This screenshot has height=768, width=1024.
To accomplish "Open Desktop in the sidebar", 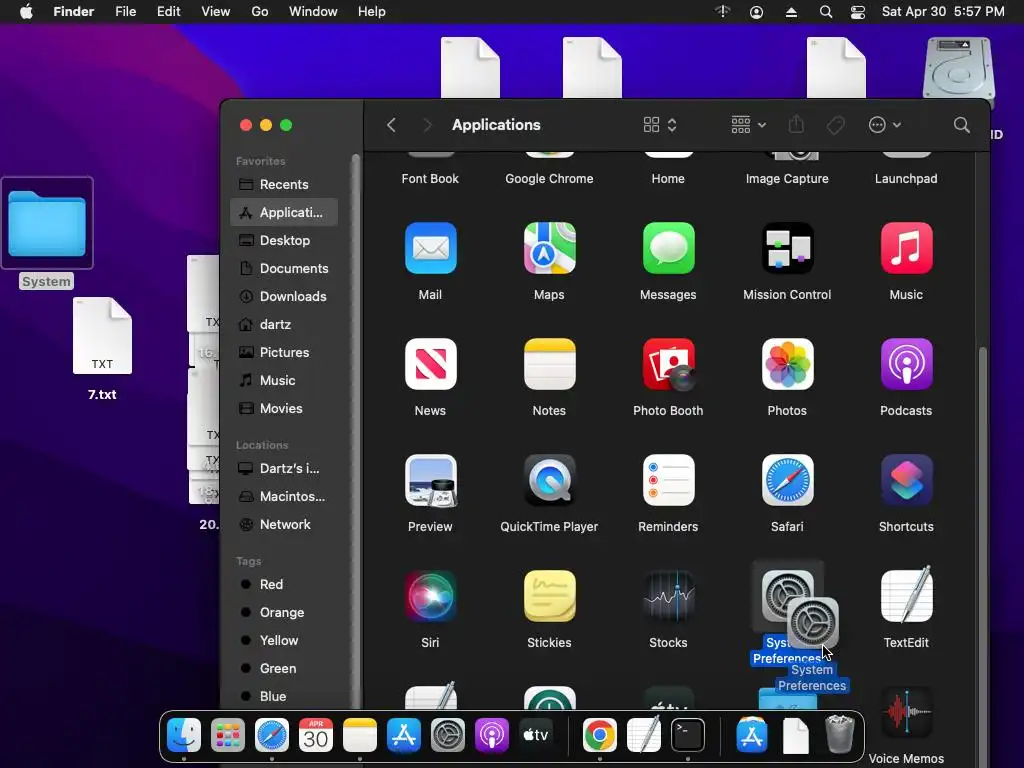I will pyautogui.click(x=284, y=240).
